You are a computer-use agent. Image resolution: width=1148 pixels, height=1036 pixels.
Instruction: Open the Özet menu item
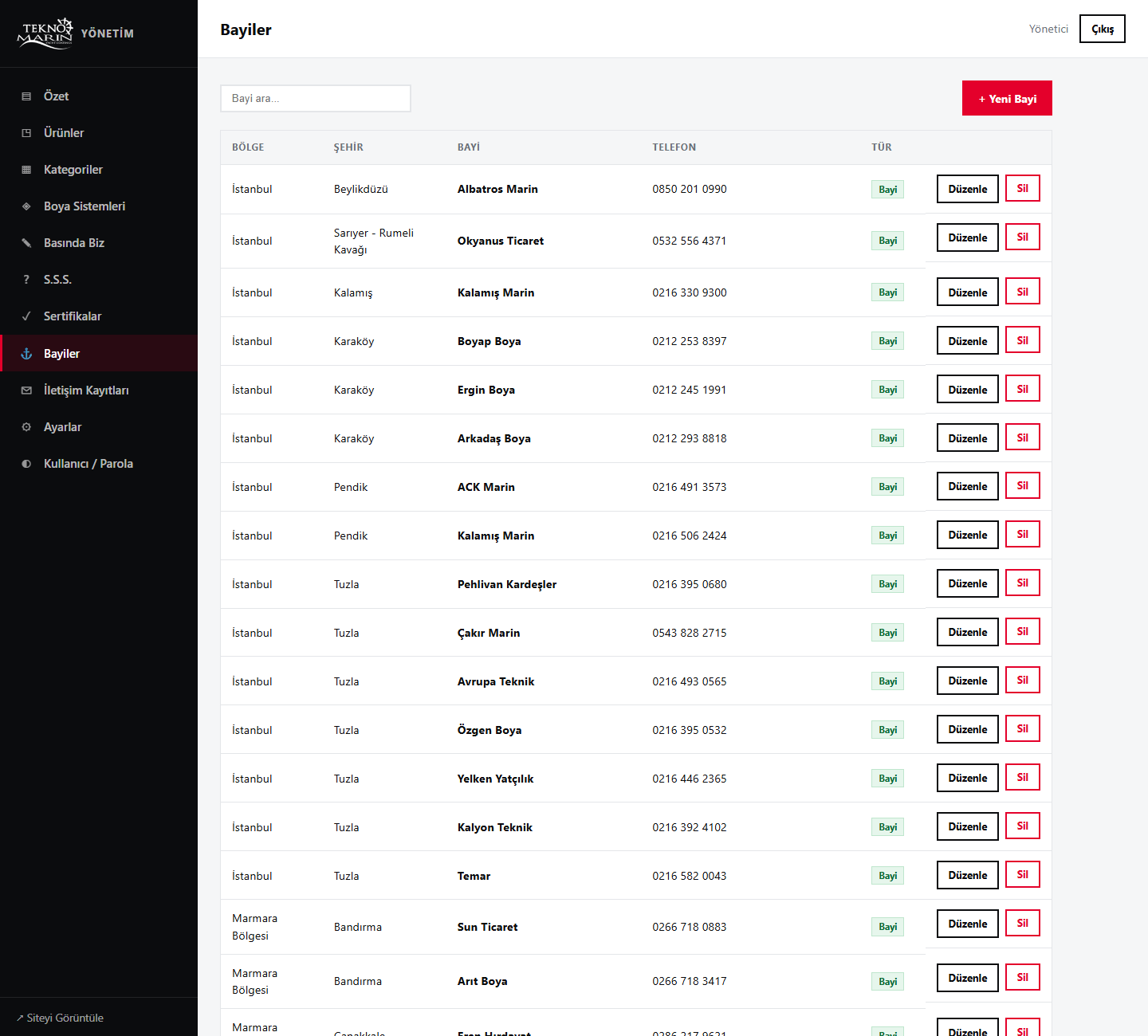pos(99,96)
